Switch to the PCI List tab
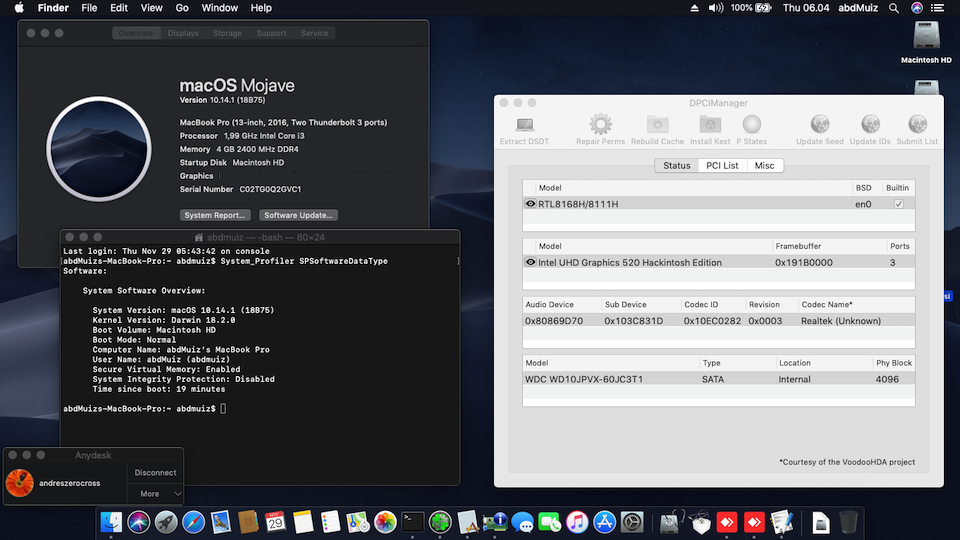960x540 pixels. [722, 166]
